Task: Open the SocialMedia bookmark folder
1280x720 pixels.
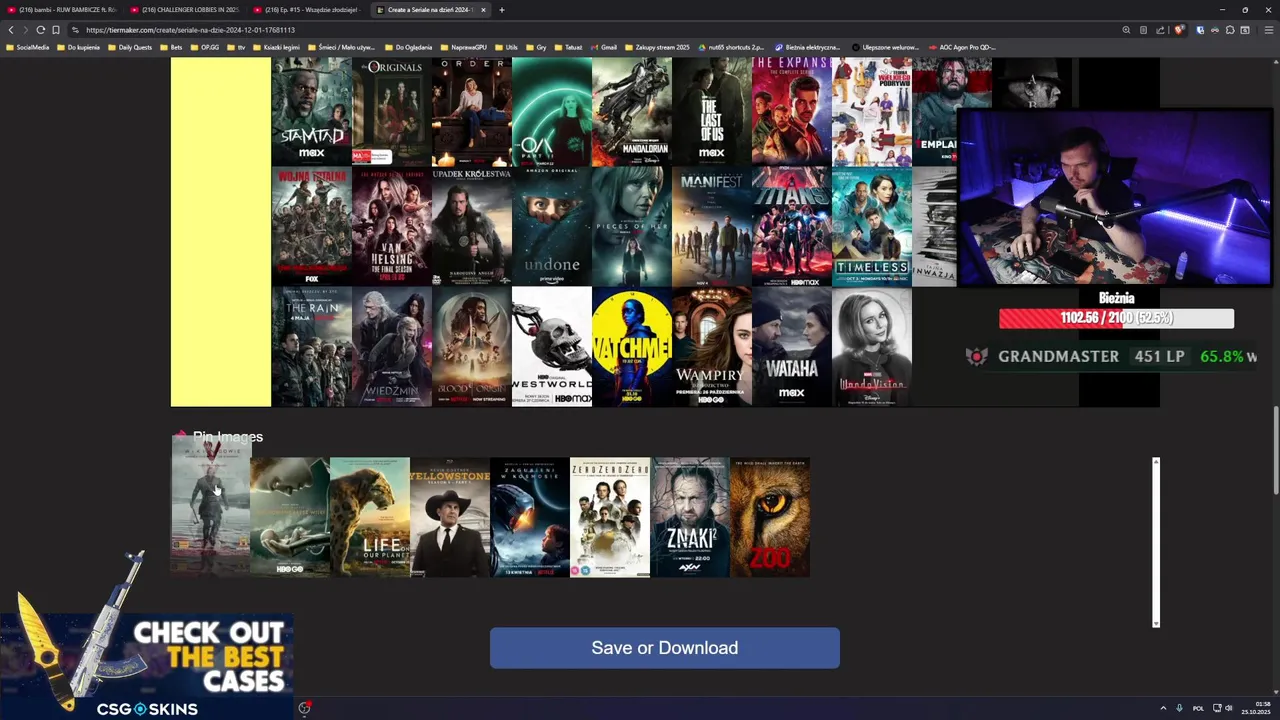Action: [27, 47]
